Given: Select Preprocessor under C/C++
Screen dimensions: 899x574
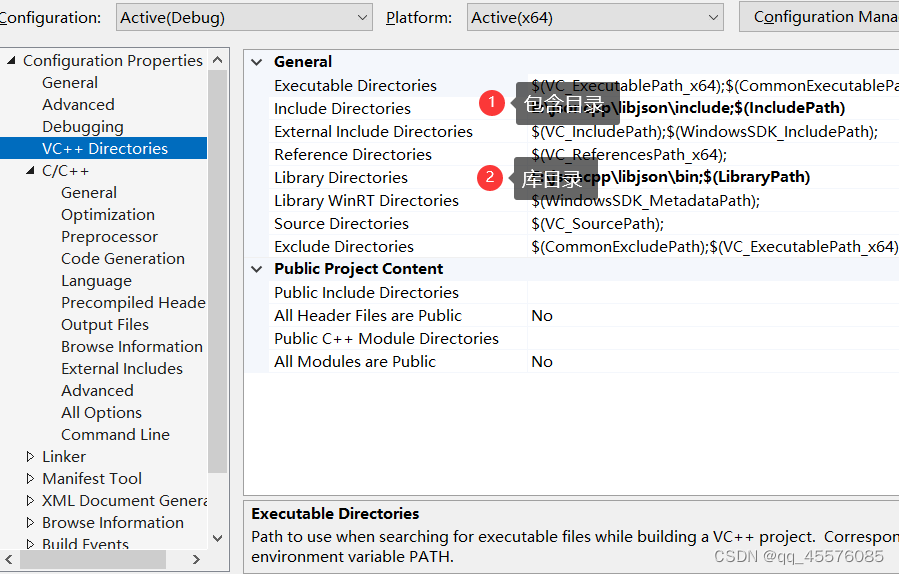Looking at the screenshot, I should tap(109, 237).
